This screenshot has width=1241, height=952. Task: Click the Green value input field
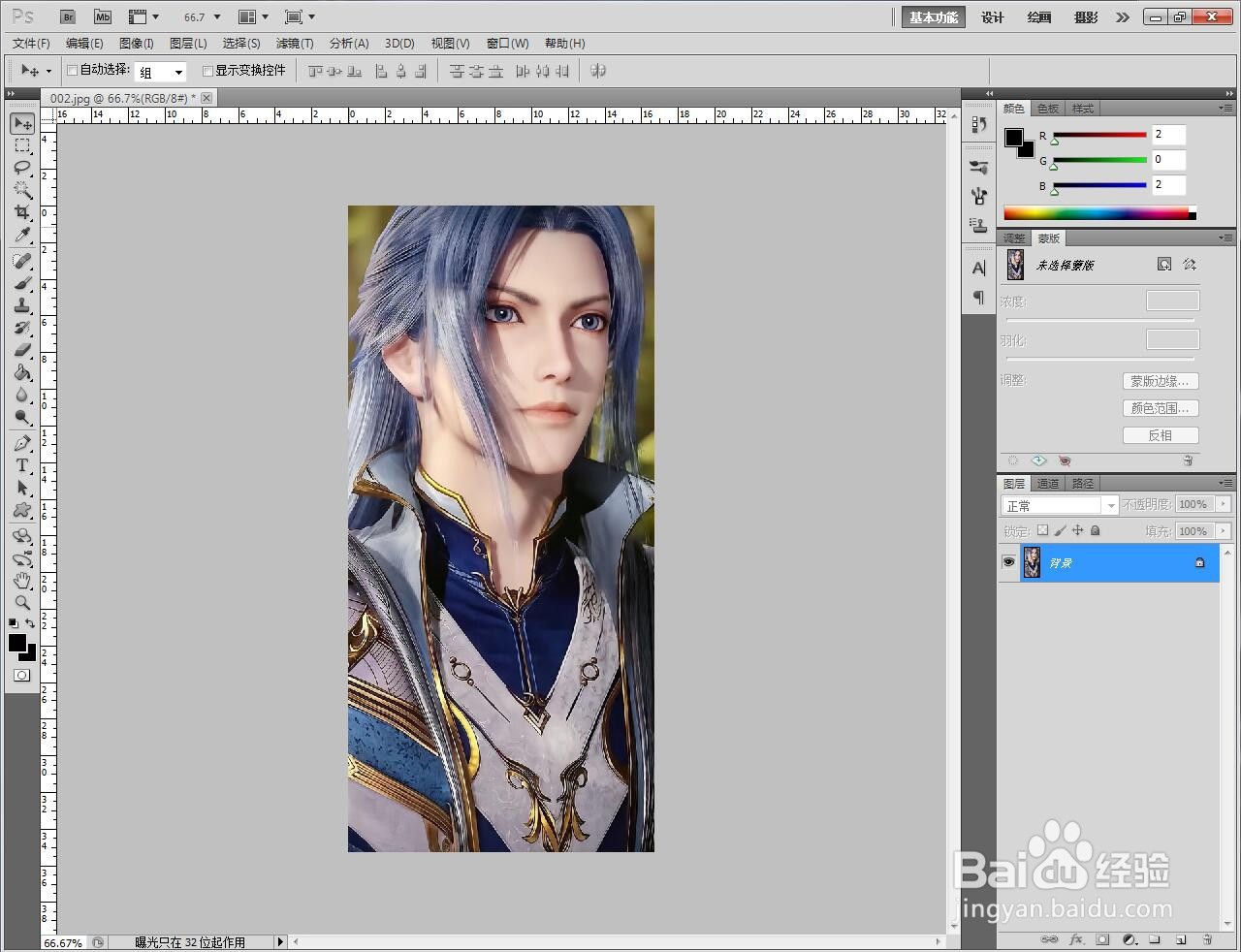point(1168,160)
